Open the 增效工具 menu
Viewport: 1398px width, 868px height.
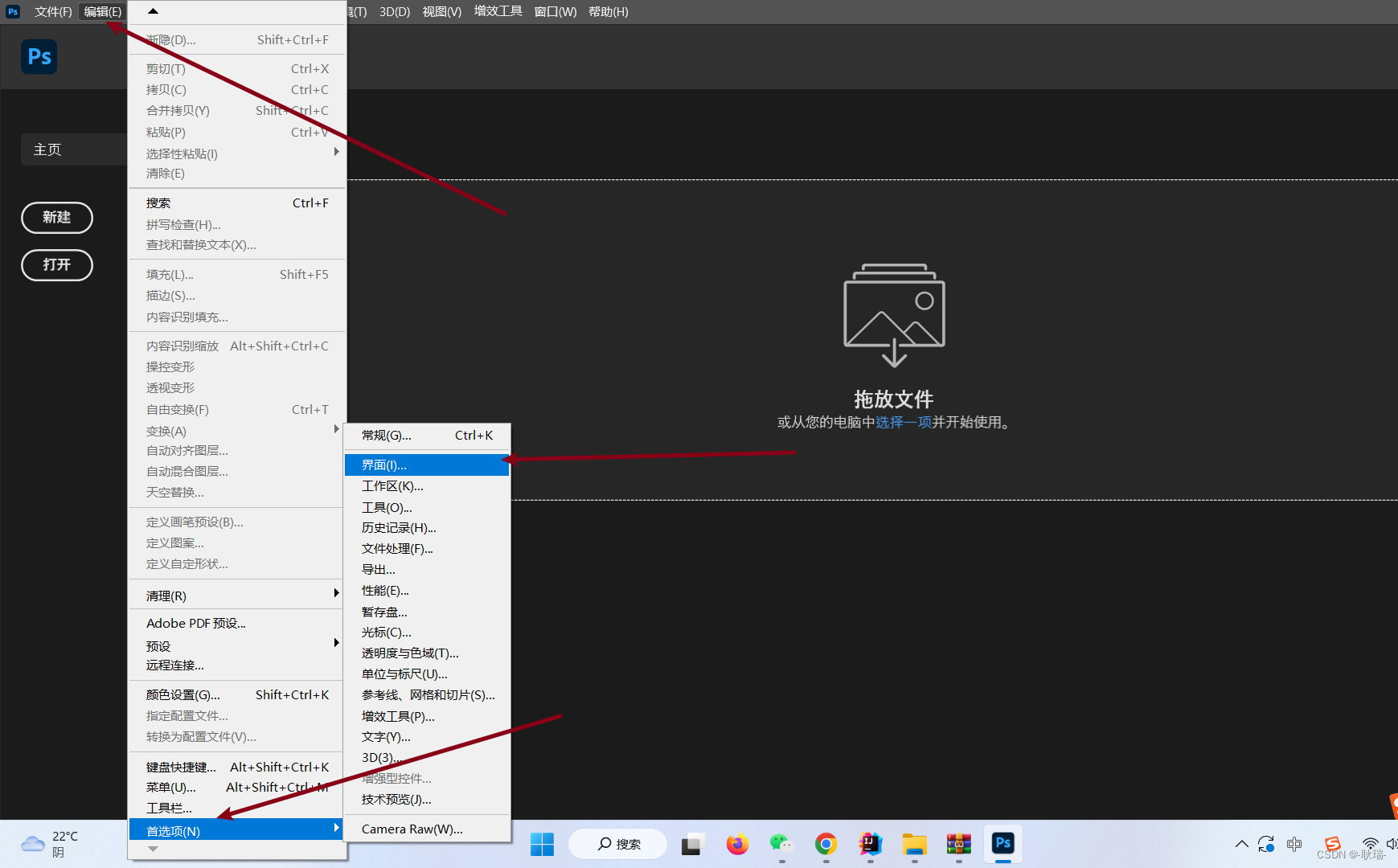click(498, 11)
